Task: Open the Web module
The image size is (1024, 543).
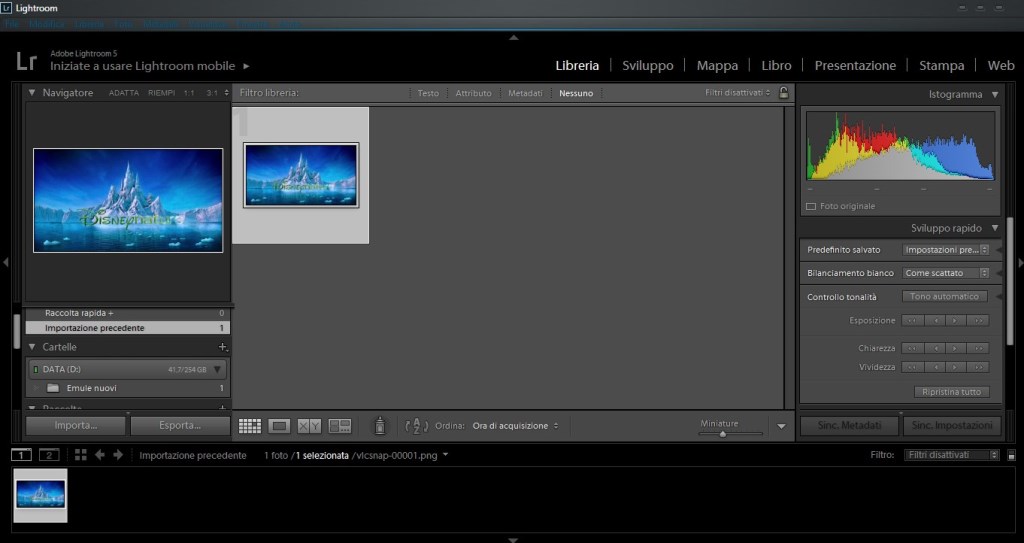Action: point(1000,65)
